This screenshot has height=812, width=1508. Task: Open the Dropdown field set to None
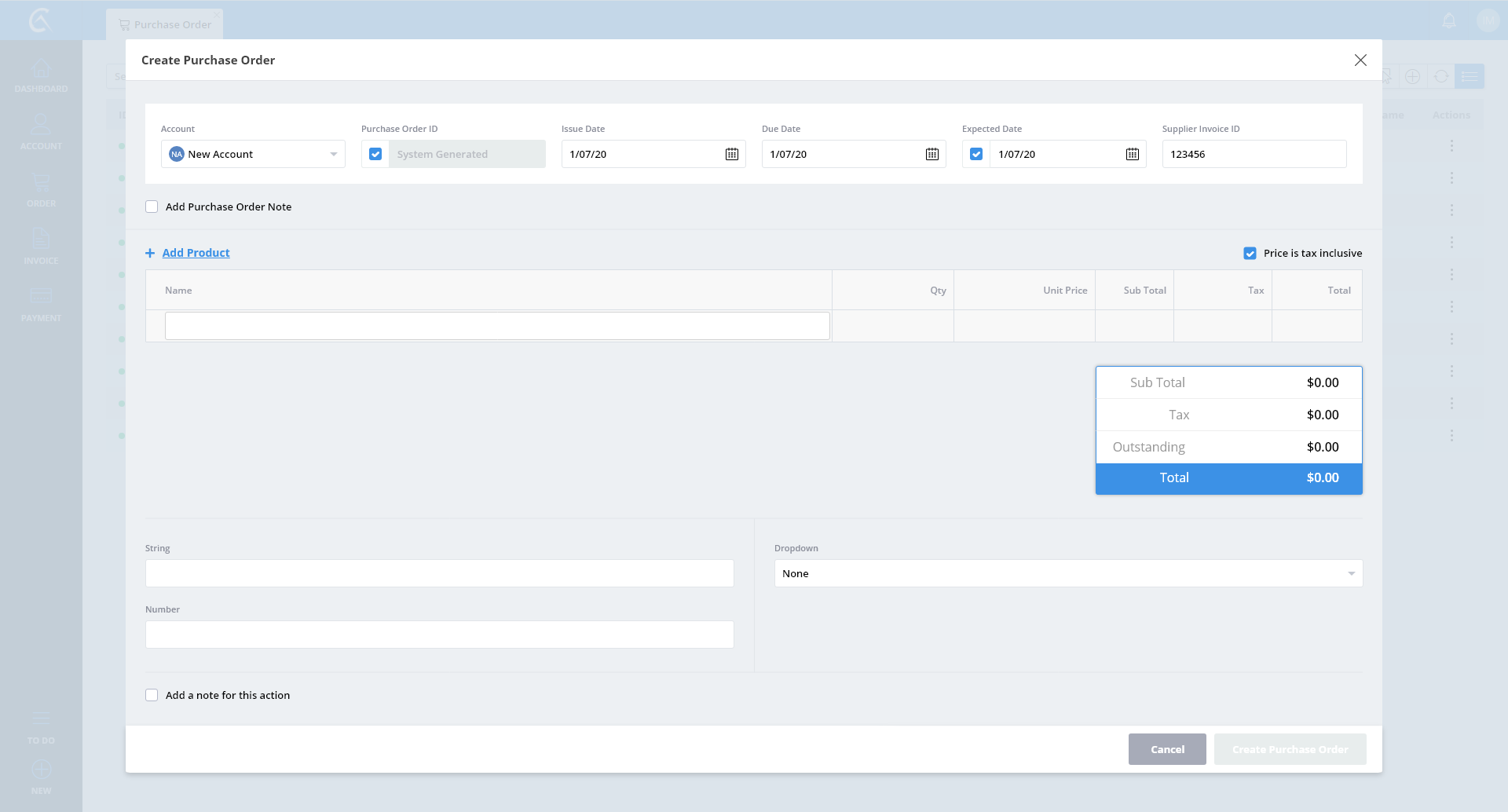pos(1067,573)
